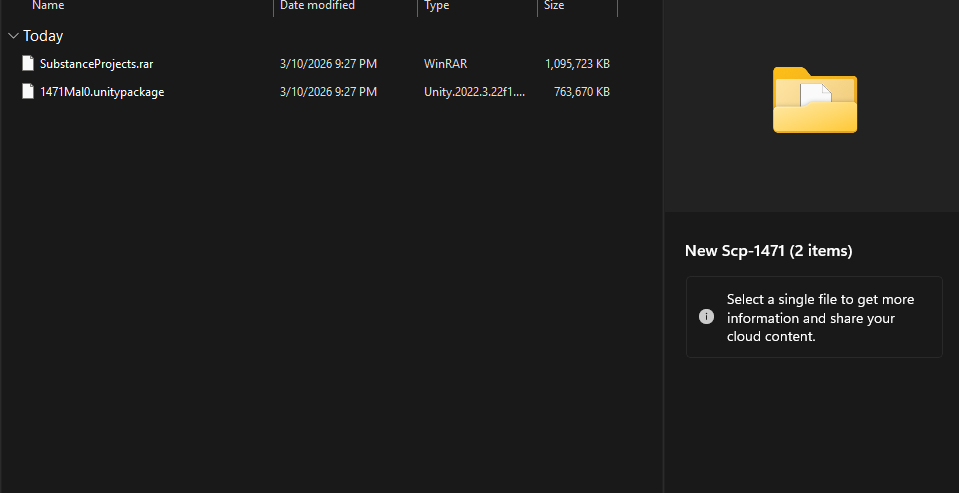The width and height of the screenshot is (959, 493).
Task: Click the date of SubstanceProjects.rar
Action: point(328,64)
